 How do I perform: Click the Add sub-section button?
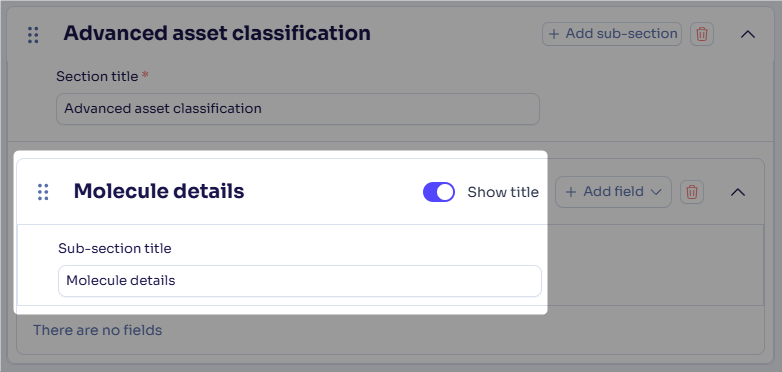(x=612, y=34)
